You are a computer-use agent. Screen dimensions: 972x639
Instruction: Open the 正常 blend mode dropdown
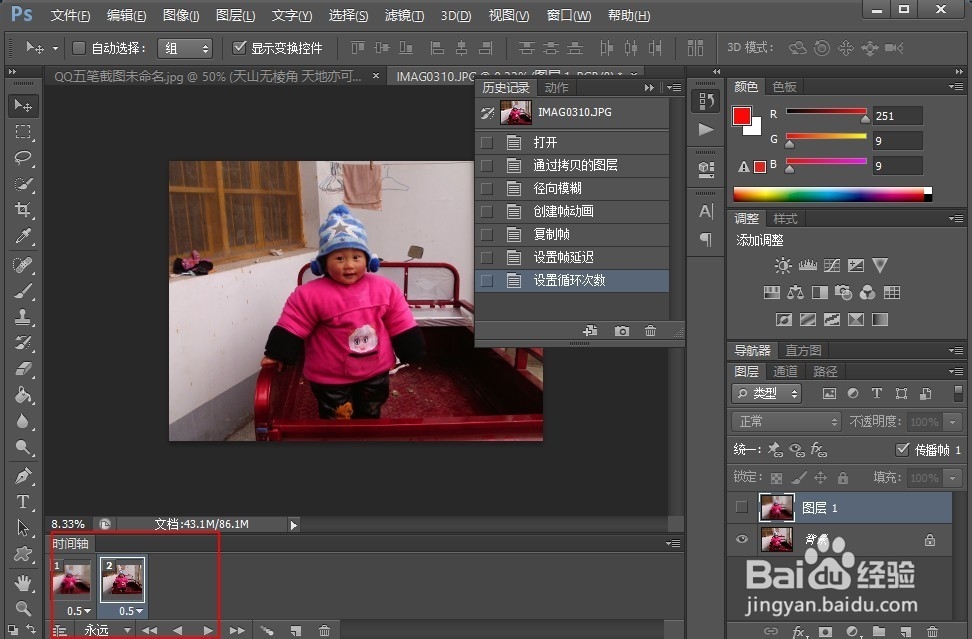tap(785, 421)
